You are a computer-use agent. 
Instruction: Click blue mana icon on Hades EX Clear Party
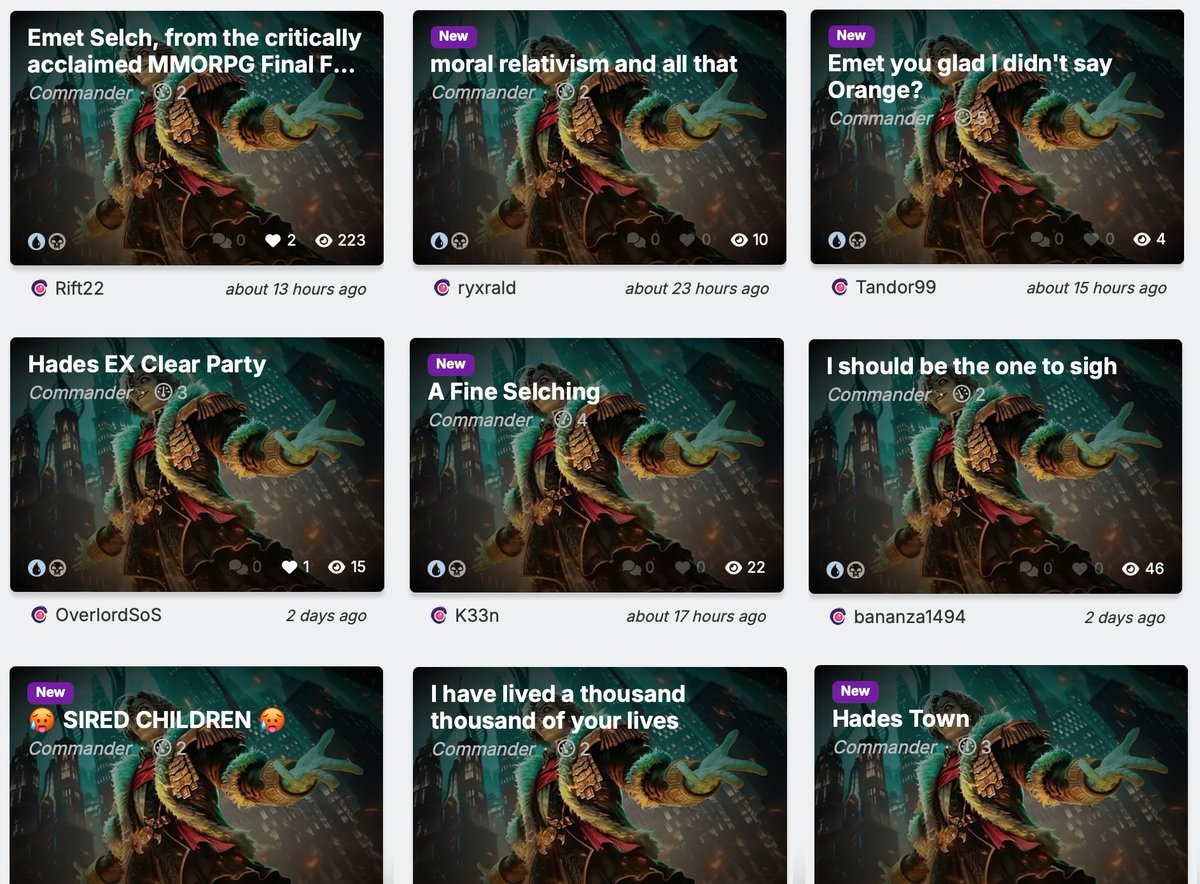(37, 568)
